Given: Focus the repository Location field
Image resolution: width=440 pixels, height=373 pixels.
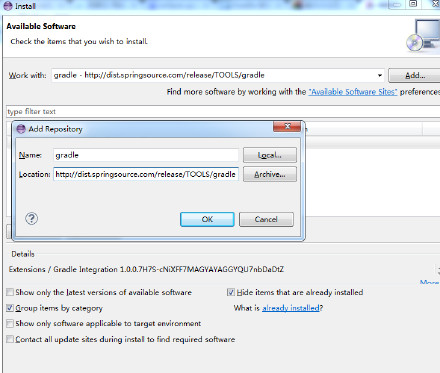Looking at the screenshot, I should (x=146, y=174).
